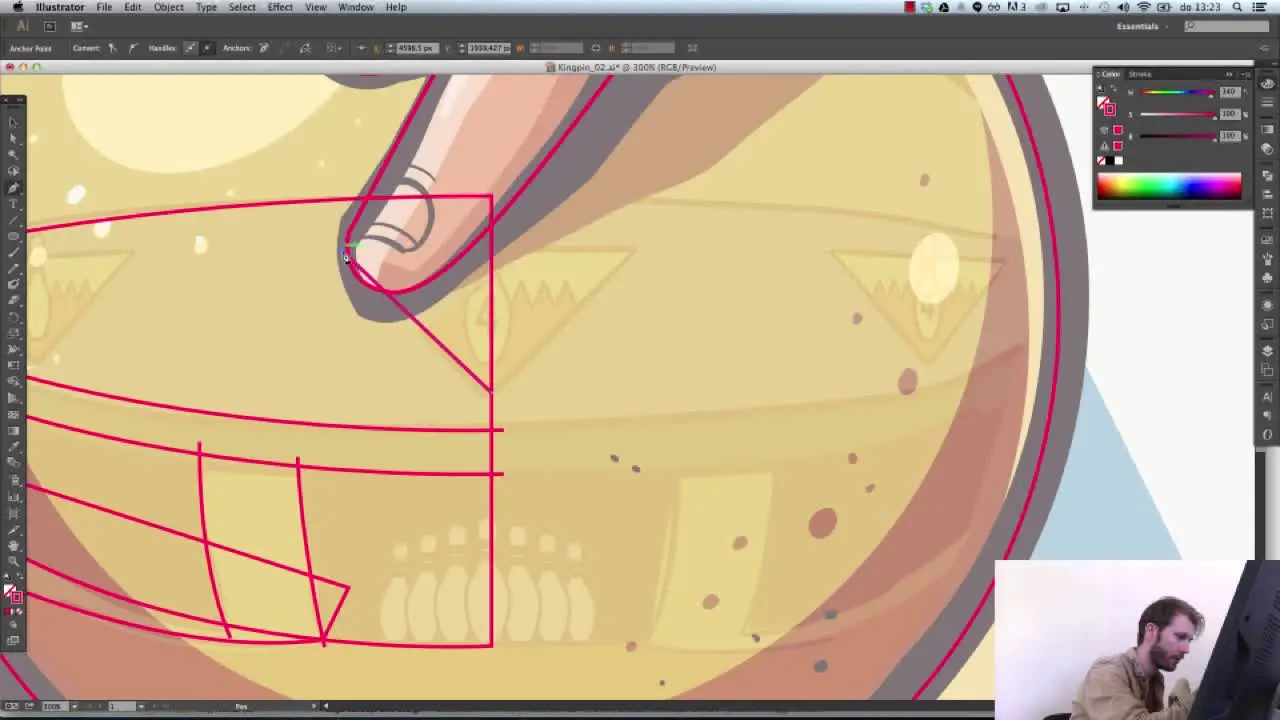Open the Artboards panel in dock

(x=1268, y=370)
